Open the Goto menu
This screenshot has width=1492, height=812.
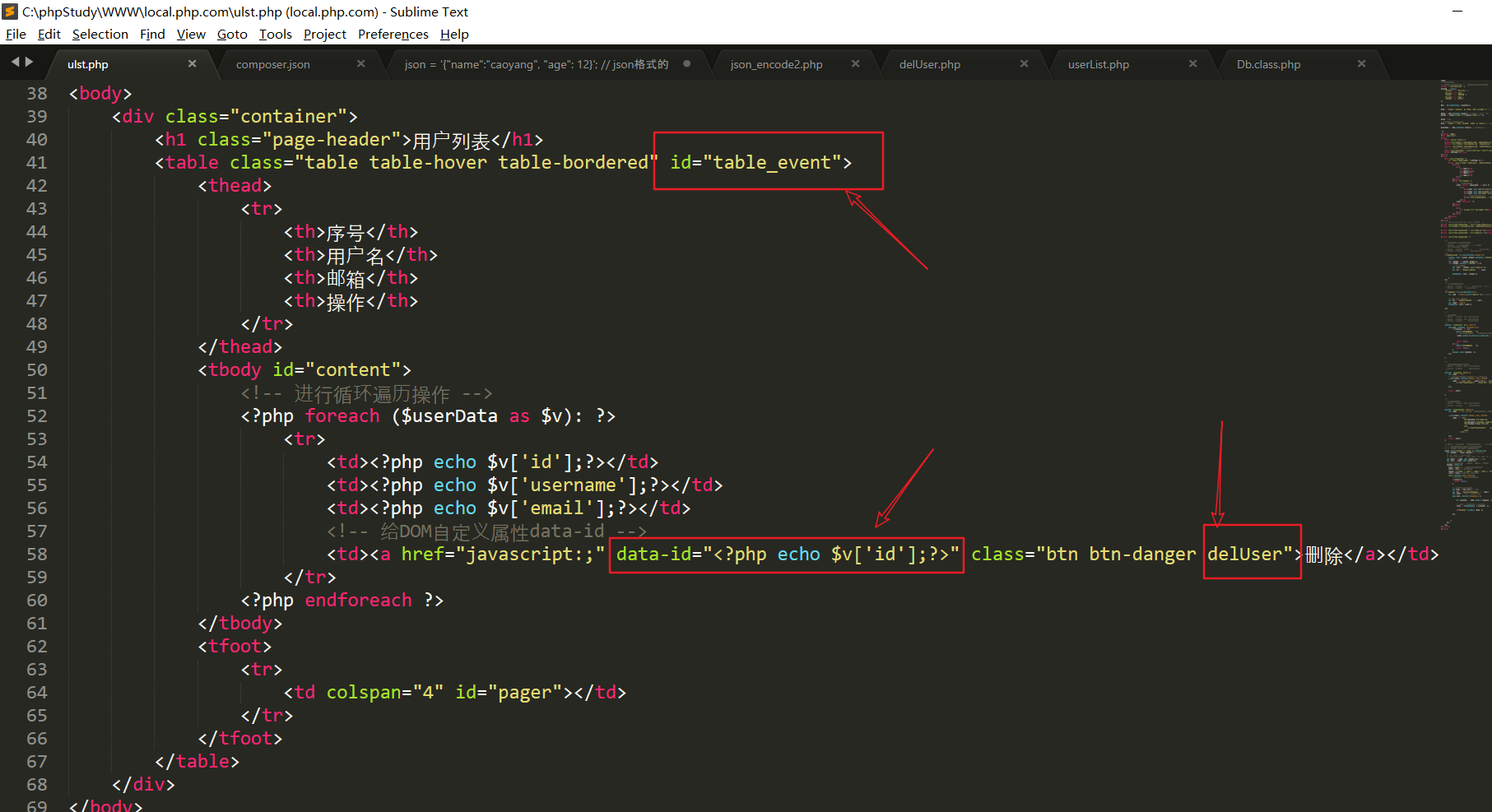click(x=231, y=34)
